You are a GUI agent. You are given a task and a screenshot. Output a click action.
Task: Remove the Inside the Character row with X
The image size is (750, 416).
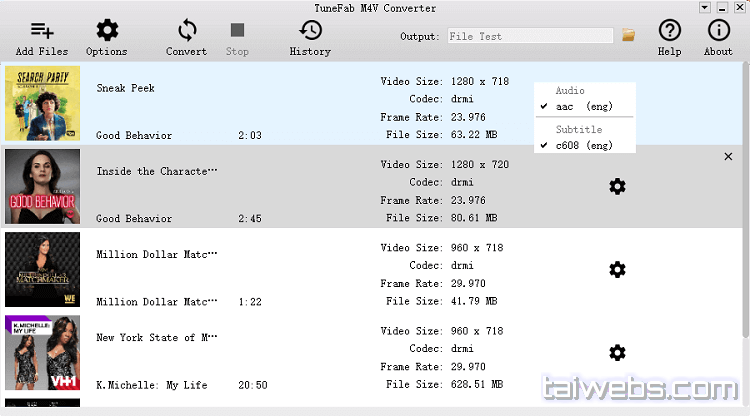727,156
